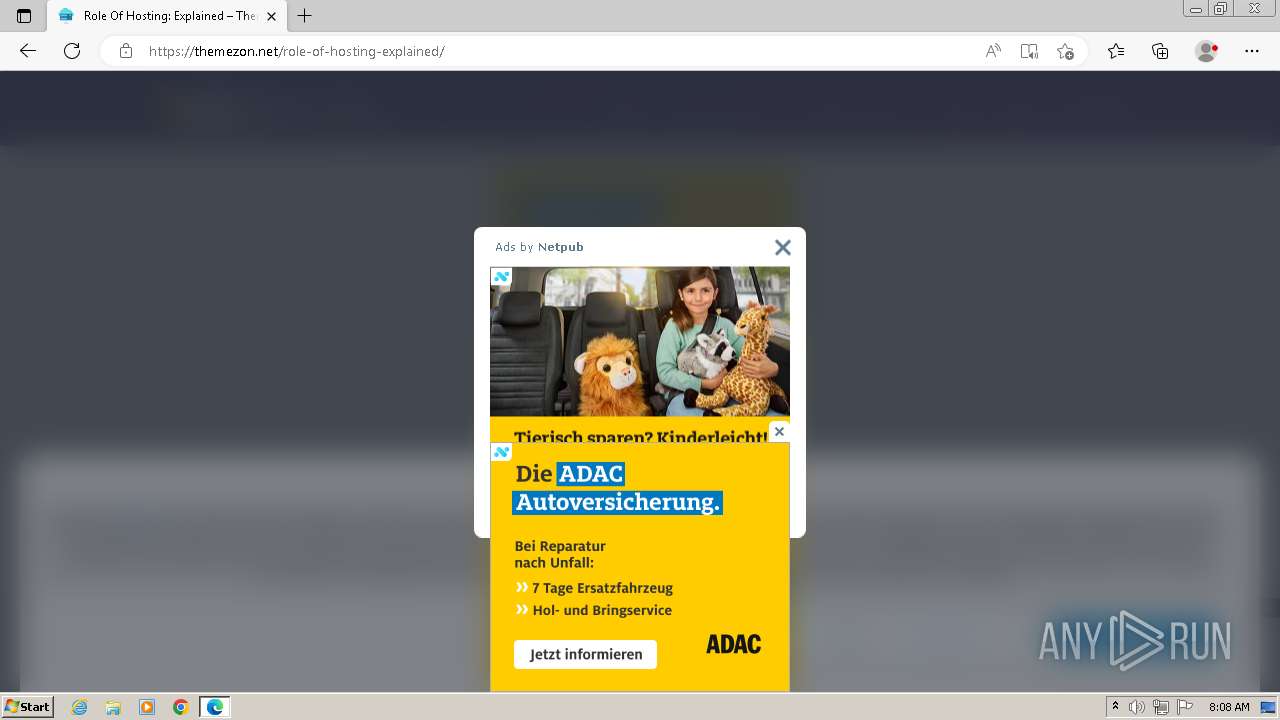Image resolution: width=1280 pixels, height=720 pixels.
Task: Click the ad badge on ADAC Autoversicherung banner
Action: 501,452
